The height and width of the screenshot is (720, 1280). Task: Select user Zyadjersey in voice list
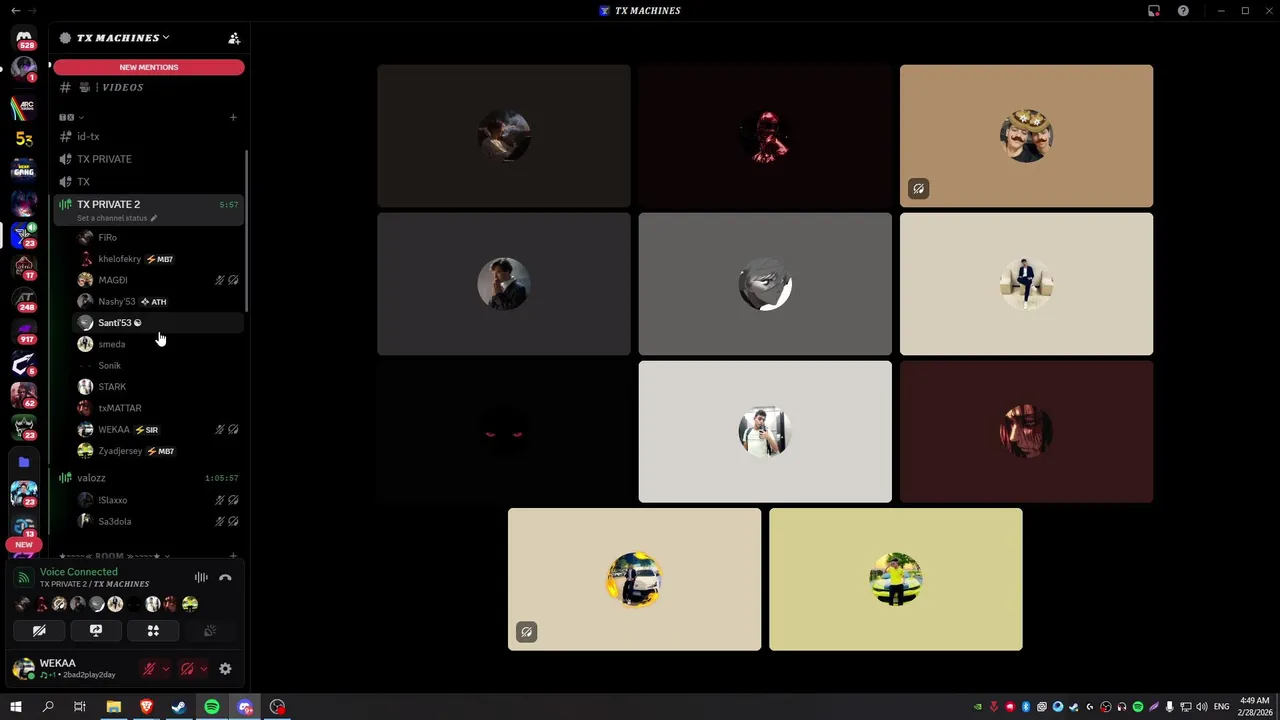point(157,451)
